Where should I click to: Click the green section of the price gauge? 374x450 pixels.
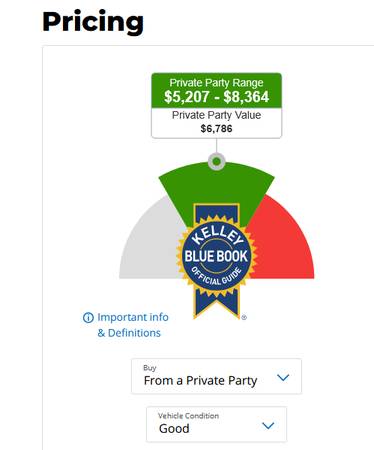[216, 185]
